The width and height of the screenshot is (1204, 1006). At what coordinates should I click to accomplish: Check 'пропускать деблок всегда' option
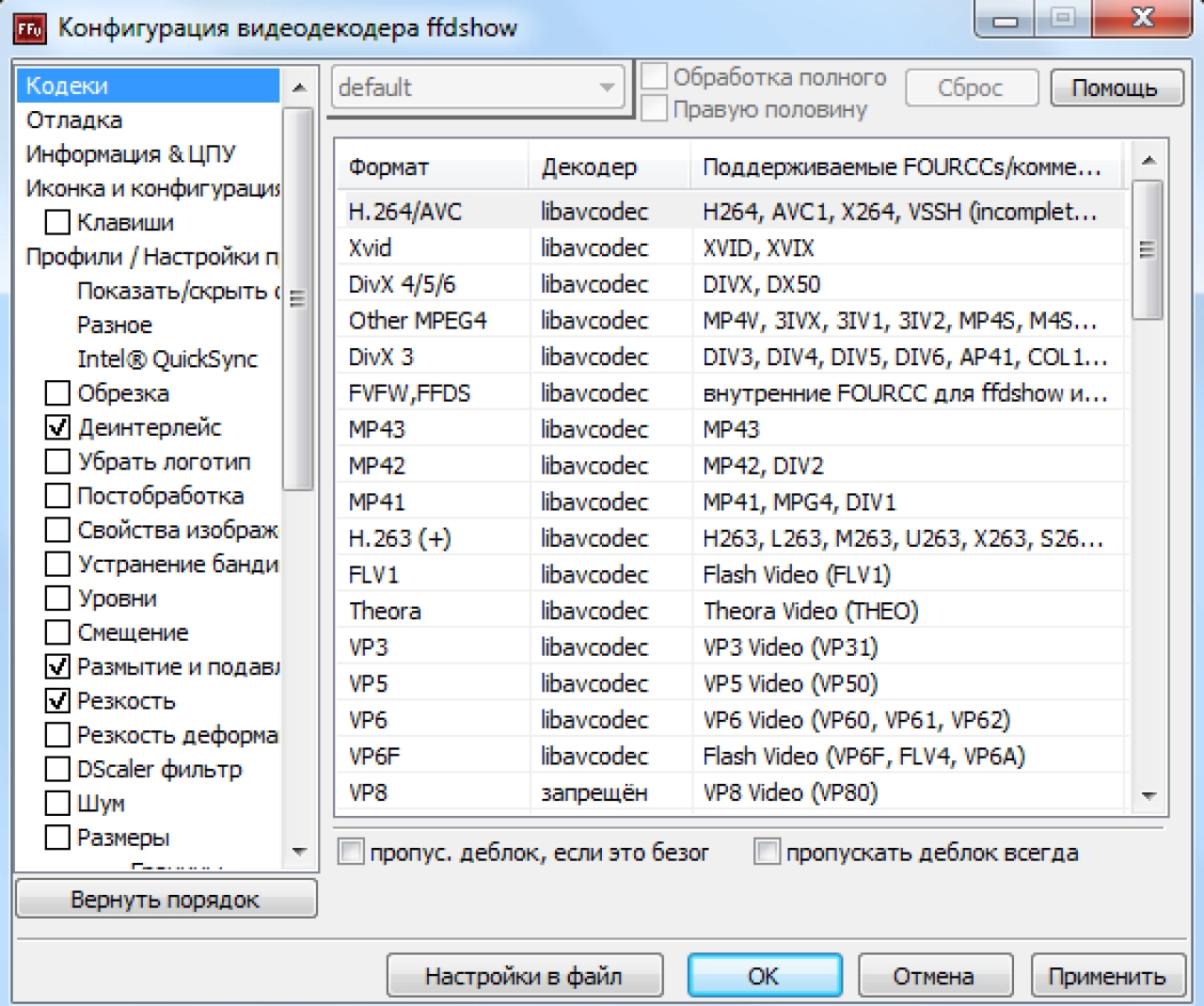[x=768, y=852]
